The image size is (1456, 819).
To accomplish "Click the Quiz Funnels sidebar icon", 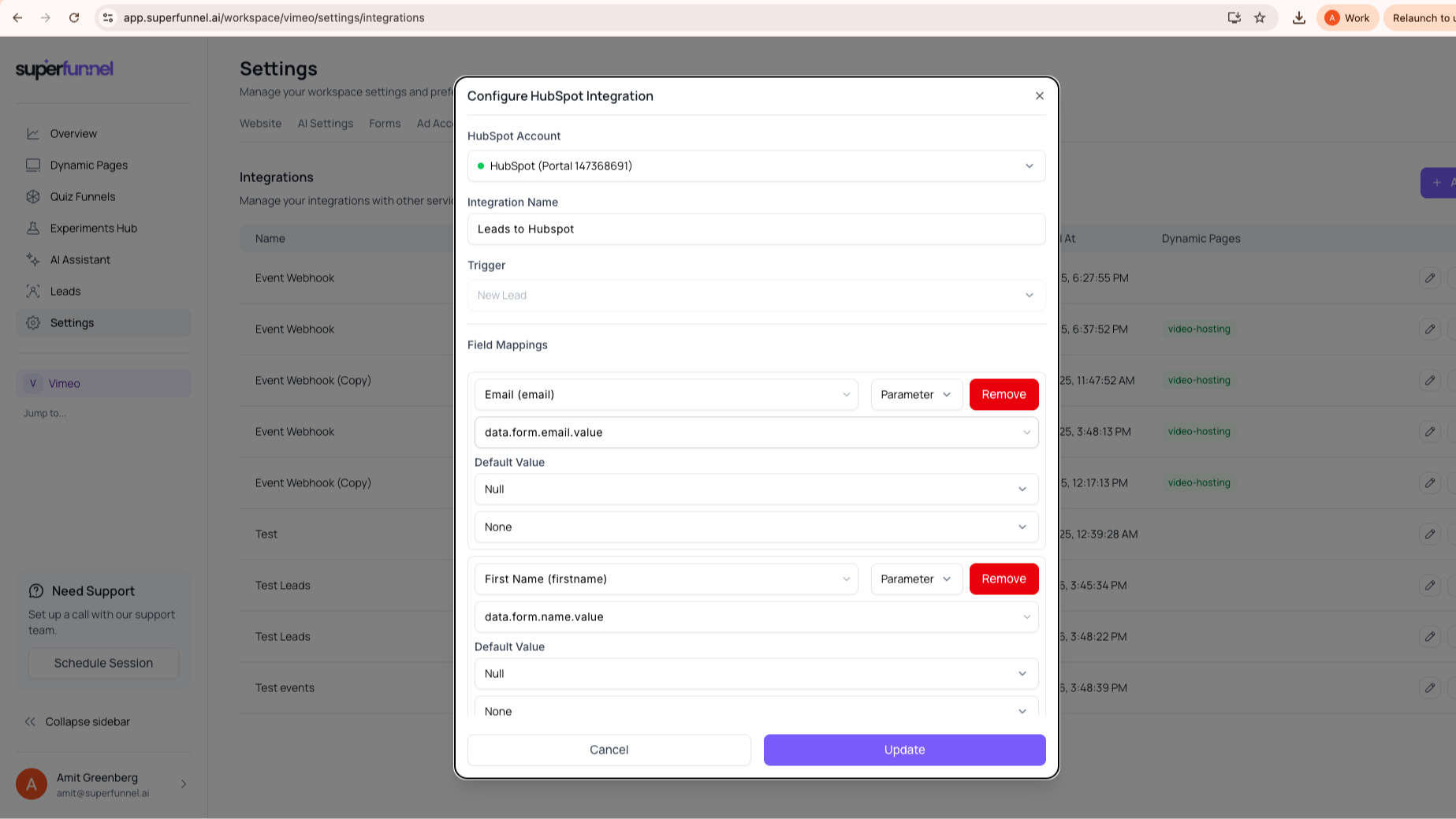I will click(x=33, y=196).
